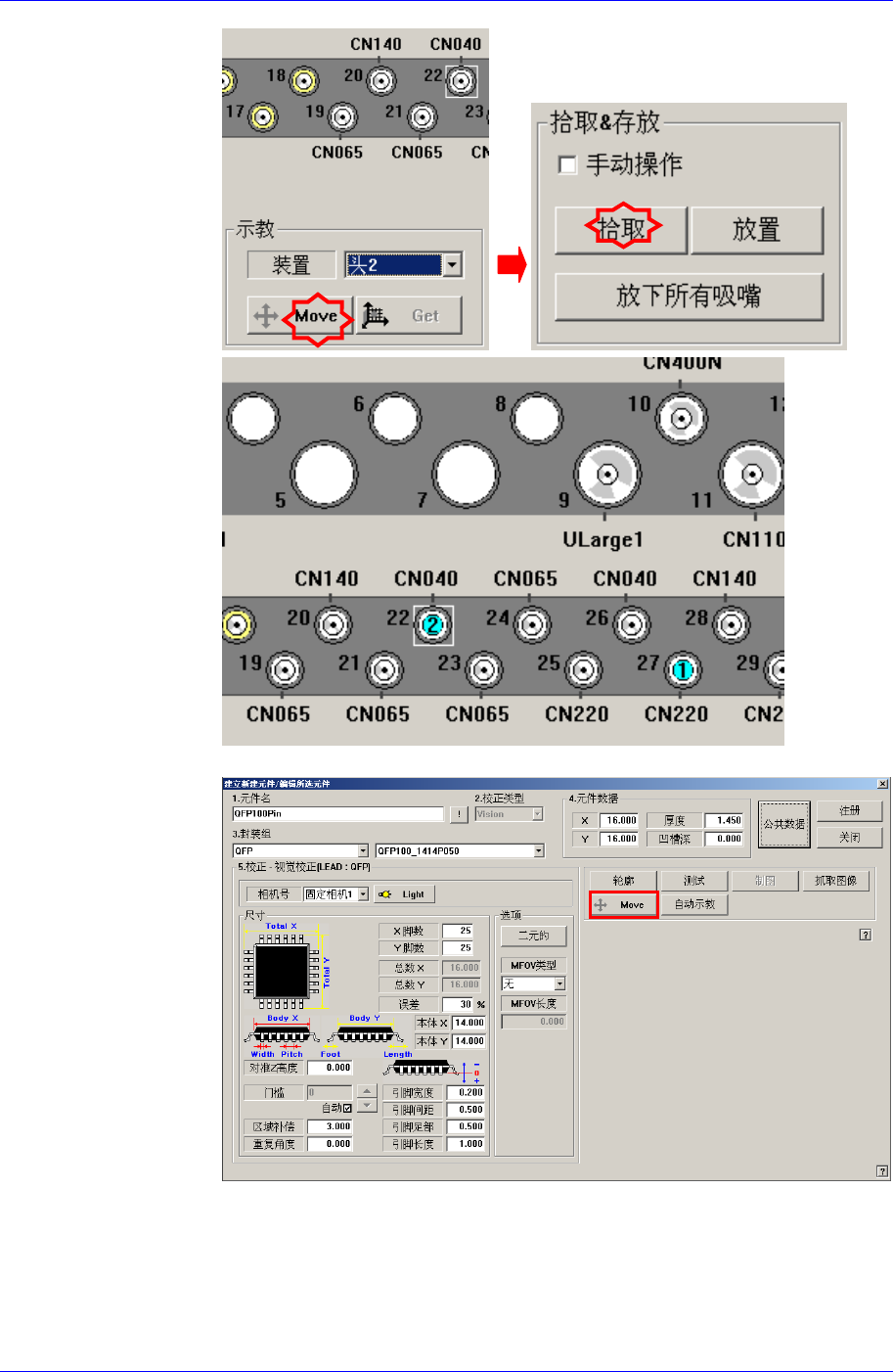The image size is (893, 1372).
Task: Close the component edit dialog window
Action: tap(882, 784)
